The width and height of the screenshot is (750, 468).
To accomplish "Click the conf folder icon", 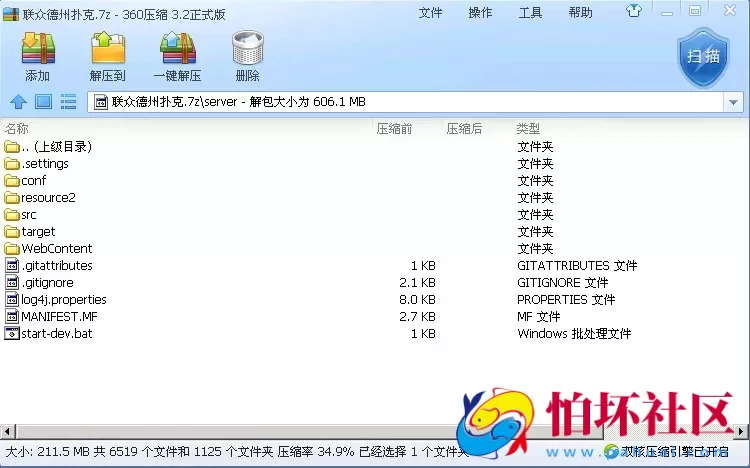I will click(x=12, y=181).
